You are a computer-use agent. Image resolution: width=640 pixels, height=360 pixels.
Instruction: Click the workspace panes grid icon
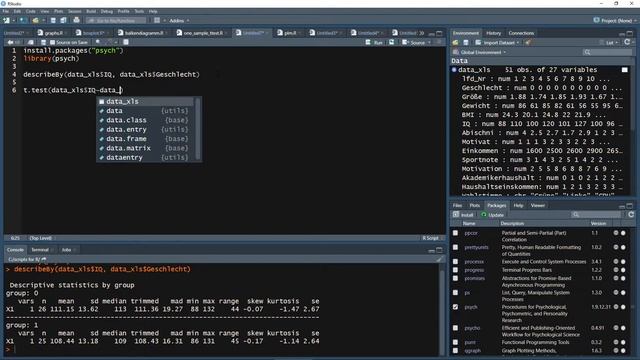[157, 20]
